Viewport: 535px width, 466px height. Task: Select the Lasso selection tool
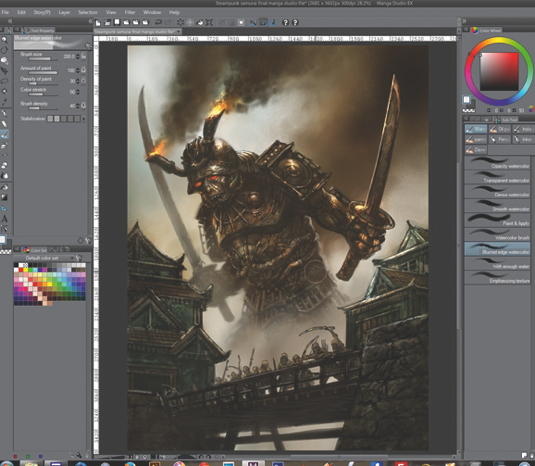pyautogui.click(x=4, y=81)
